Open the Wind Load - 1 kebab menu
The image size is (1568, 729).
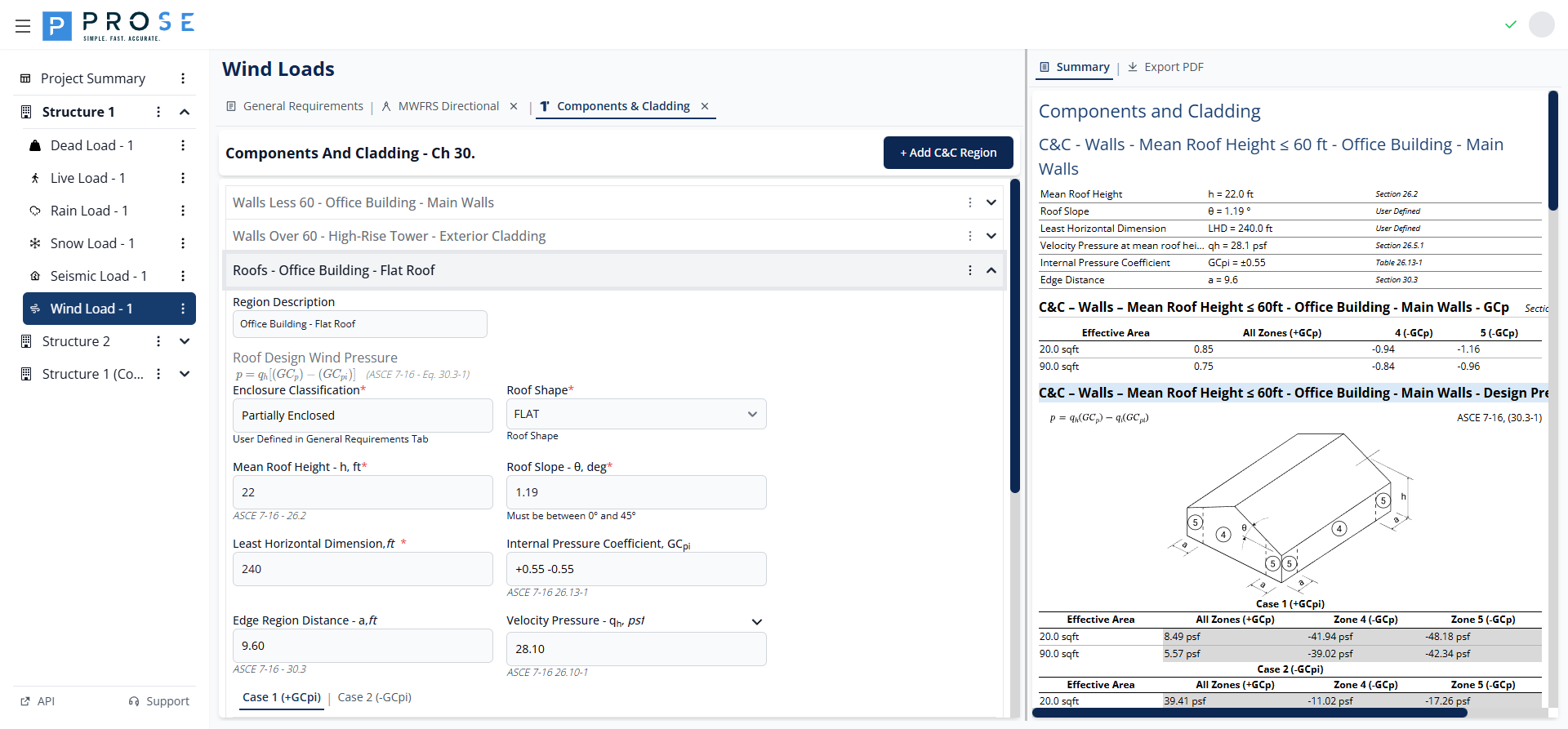point(183,309)
